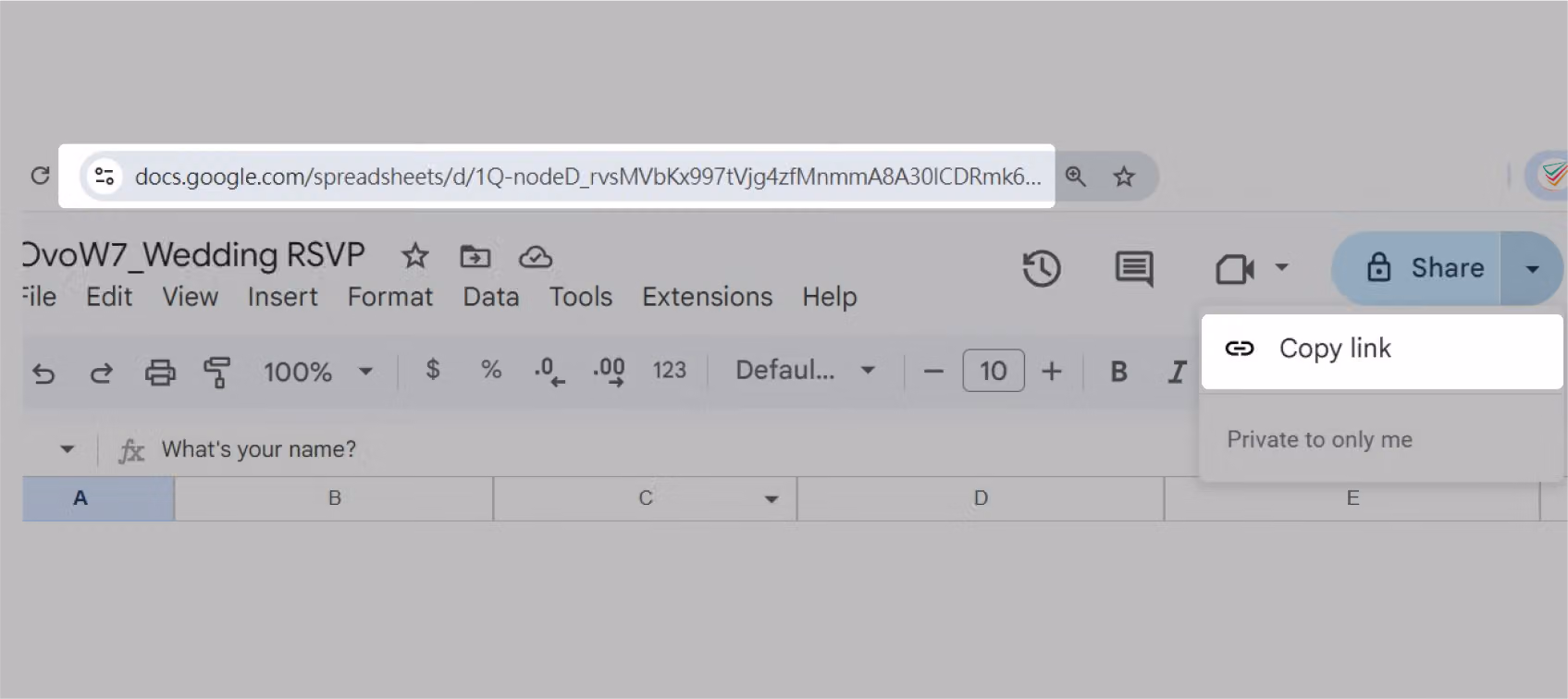Open more number formats 123
This screenshot has height=699, width=1568.
coord(670,371)
